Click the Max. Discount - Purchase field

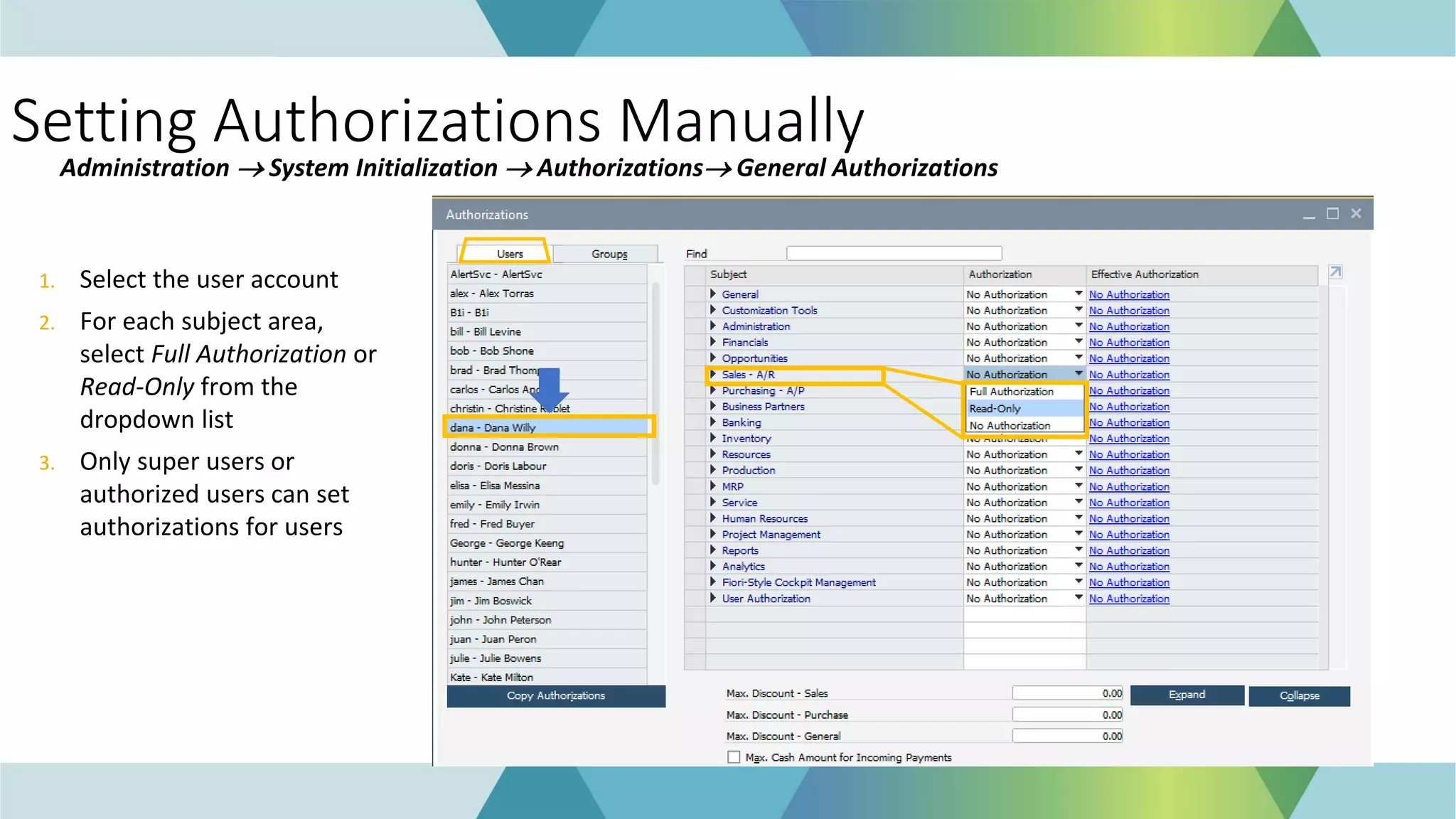click(1068, 714)
